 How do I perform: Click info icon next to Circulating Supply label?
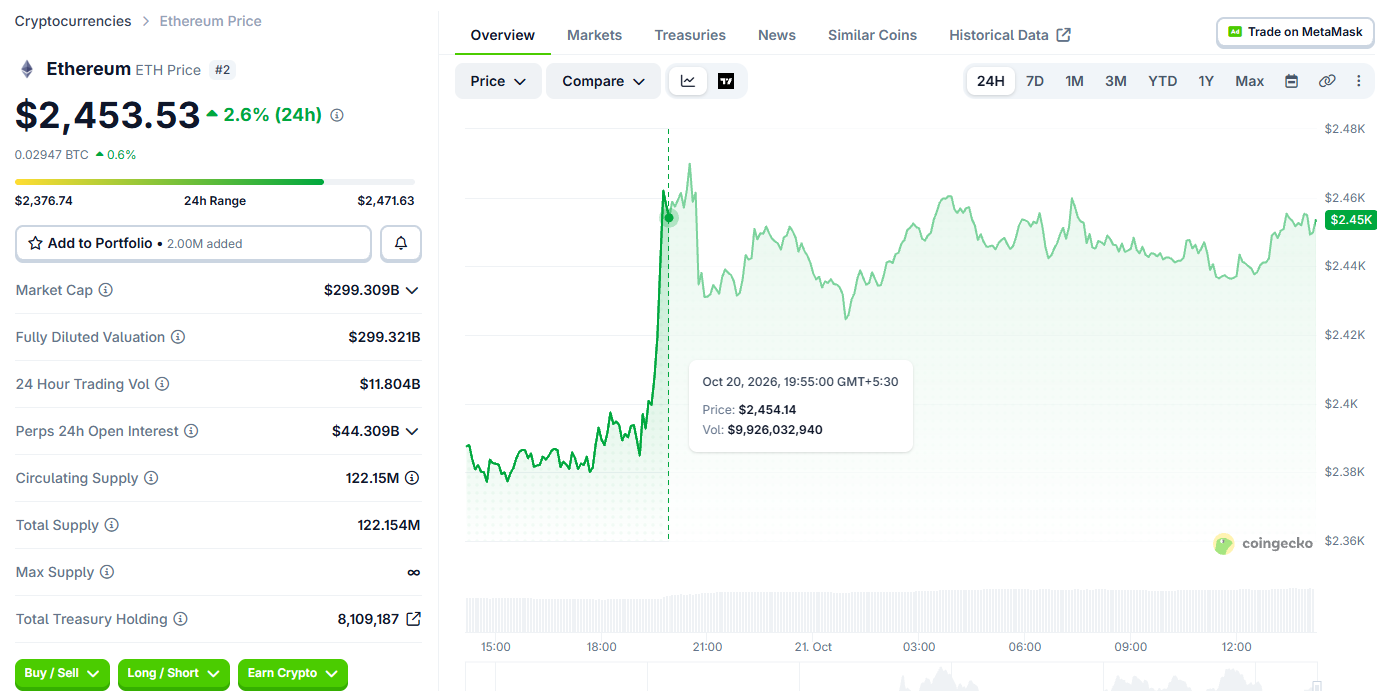151,478
